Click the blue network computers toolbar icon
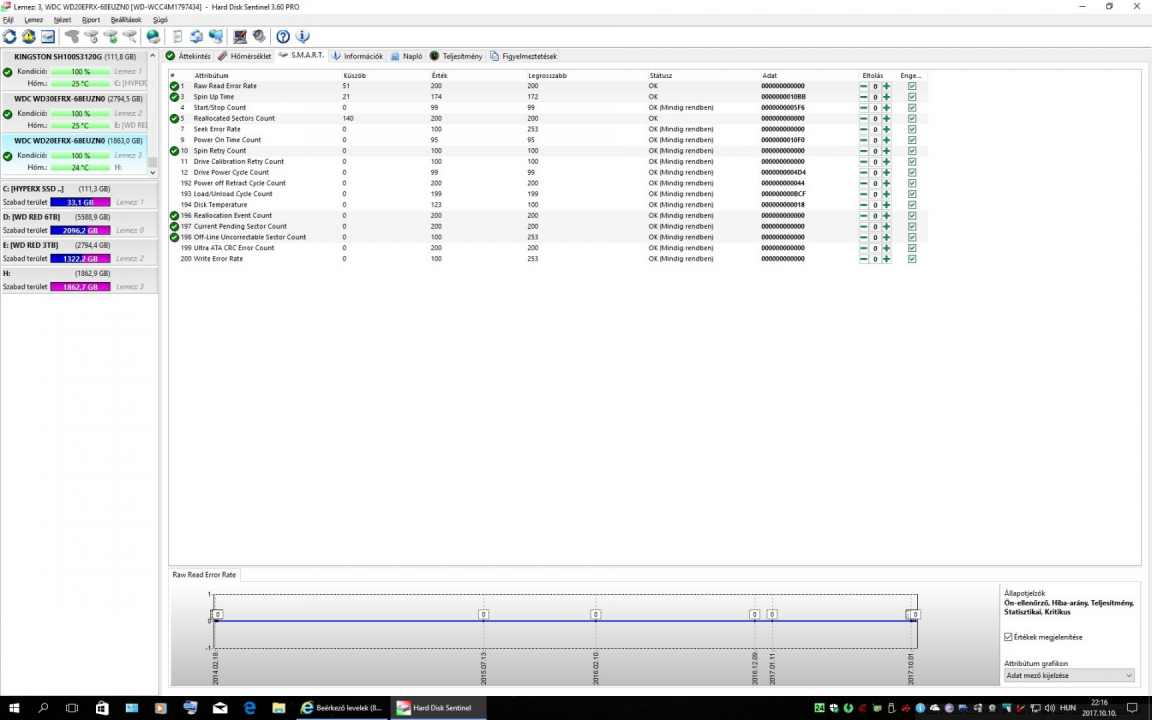 coord(216,36)
